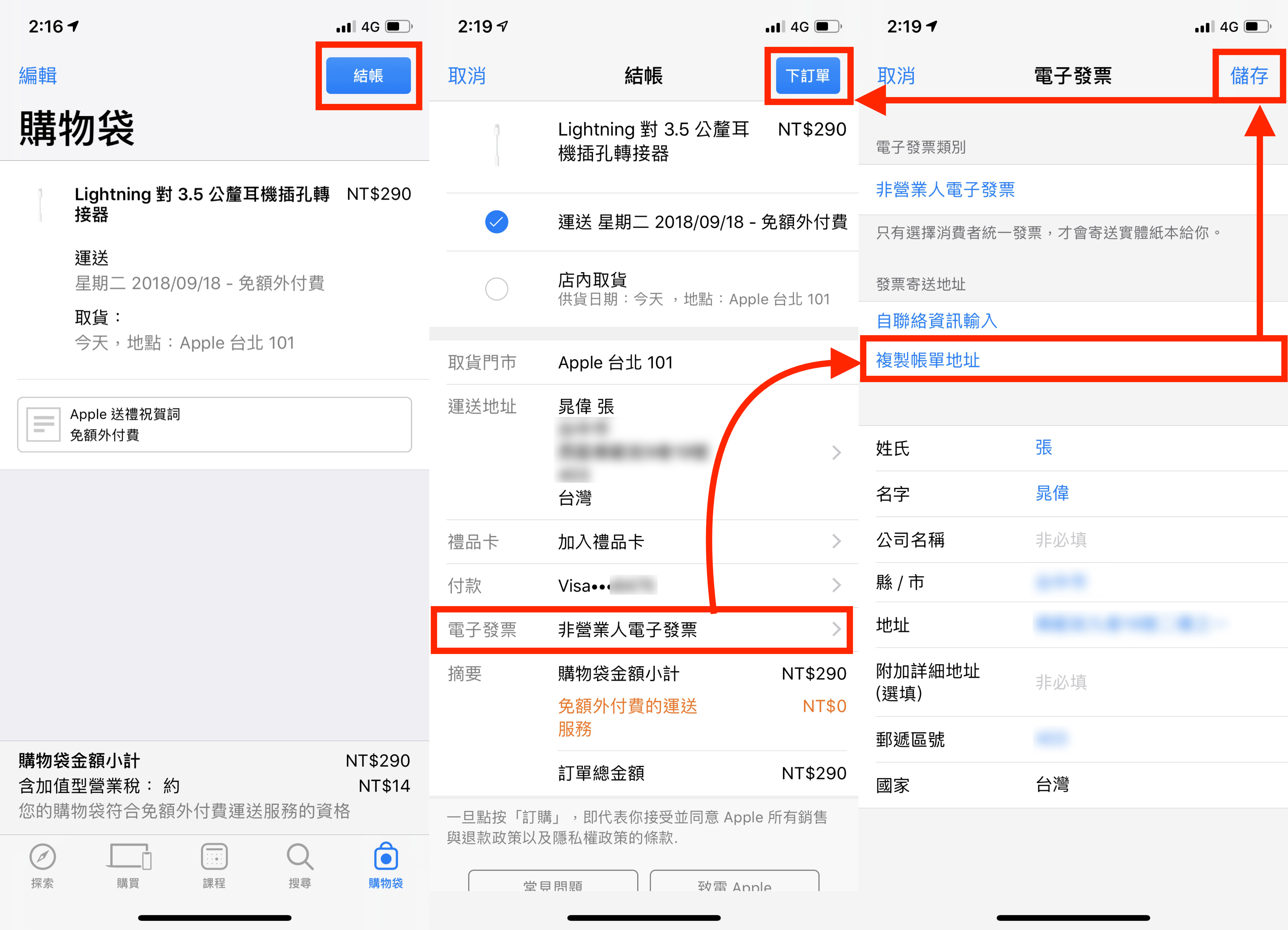This screenshot has width=1288, height=930.
Task: Open the Lightning 對 3.5 公釐 item title in the bag
Action: pyautogui.click(x=202, y=204)
